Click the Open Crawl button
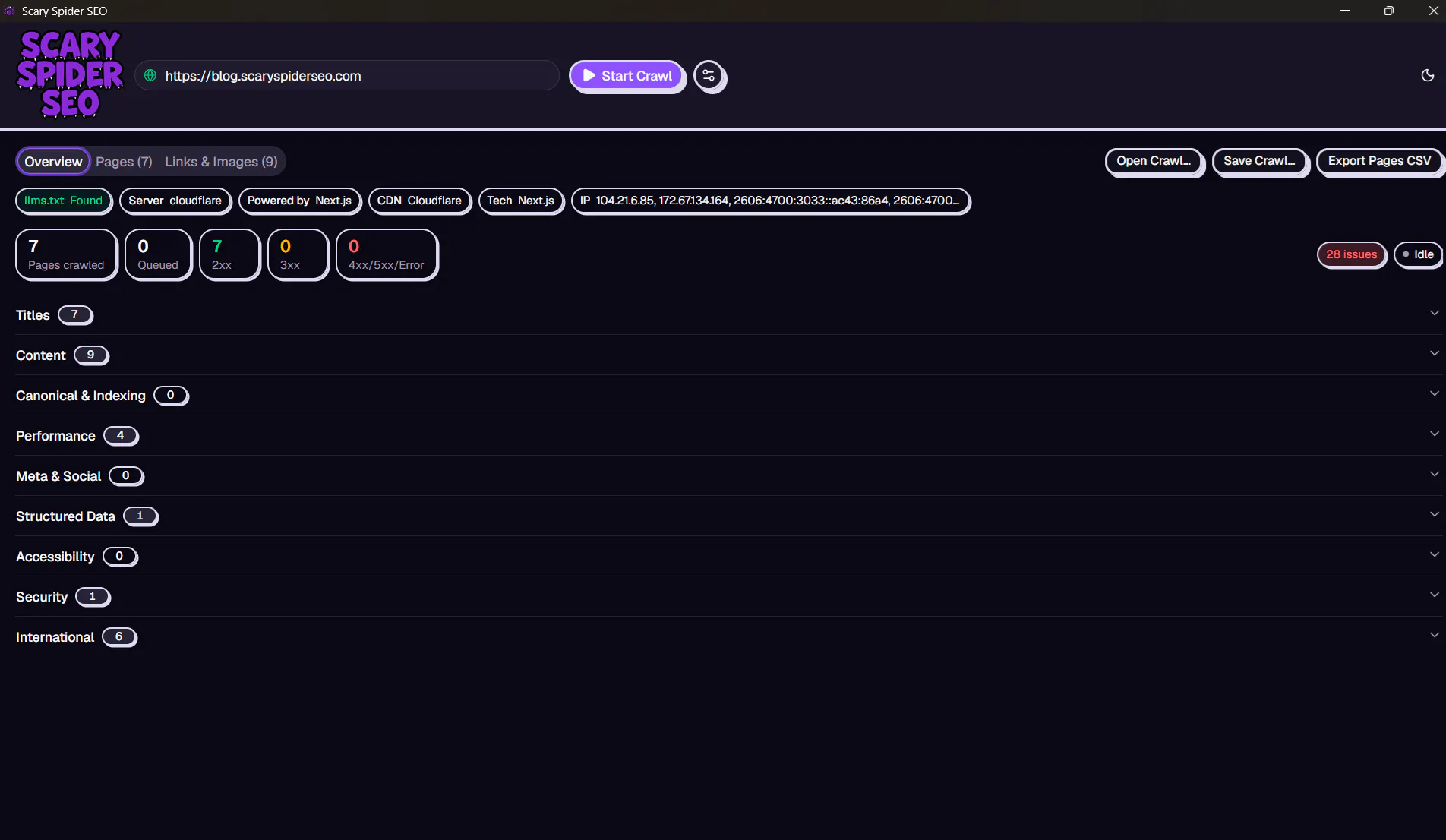This screenshot has width=1446, height=840. click(x=1154, y=161)
